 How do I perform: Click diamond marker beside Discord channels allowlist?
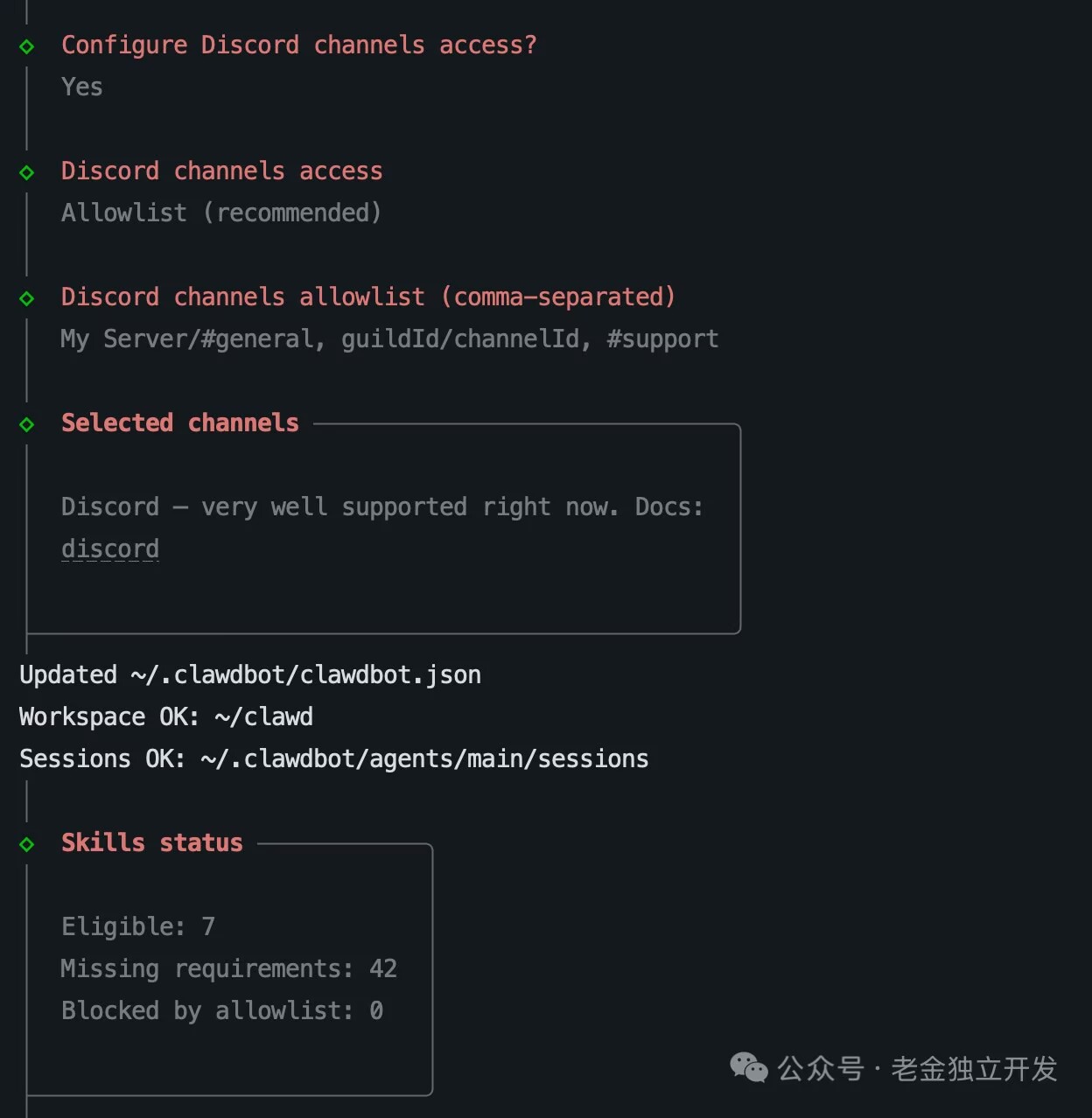(27, 298)
